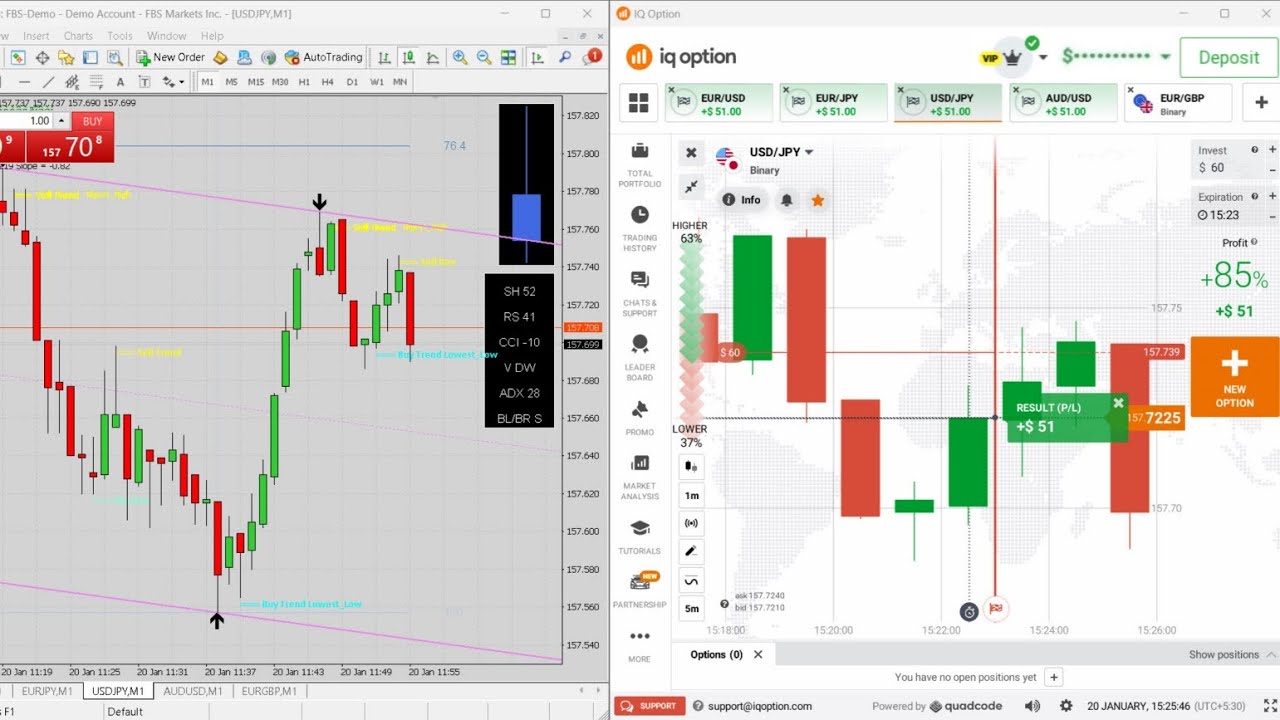
Task: Click the candlestick chart type icon
Action: (x=691, y=466)
